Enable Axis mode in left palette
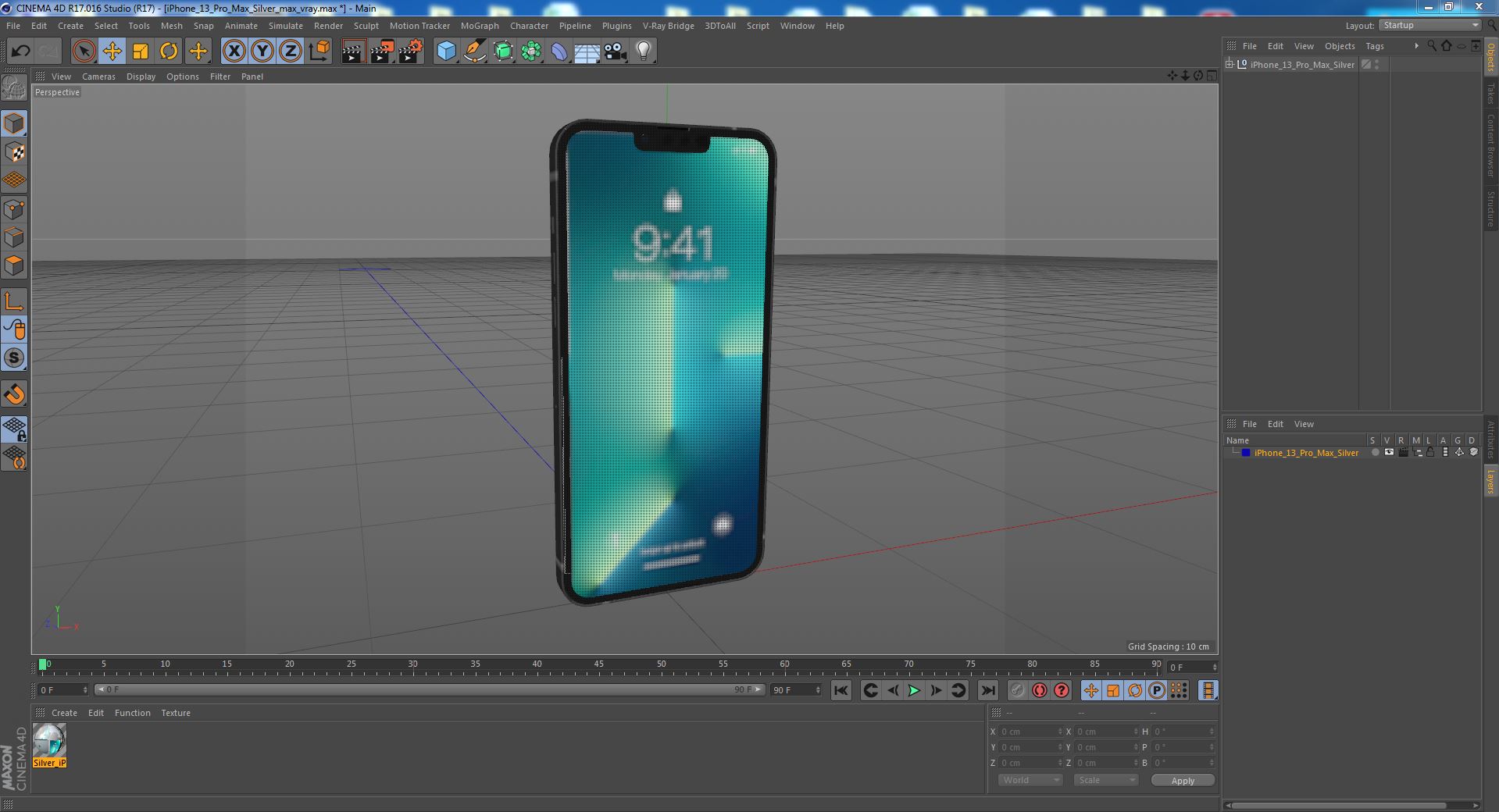The image size is (1499, 812). tap(15, 301)
